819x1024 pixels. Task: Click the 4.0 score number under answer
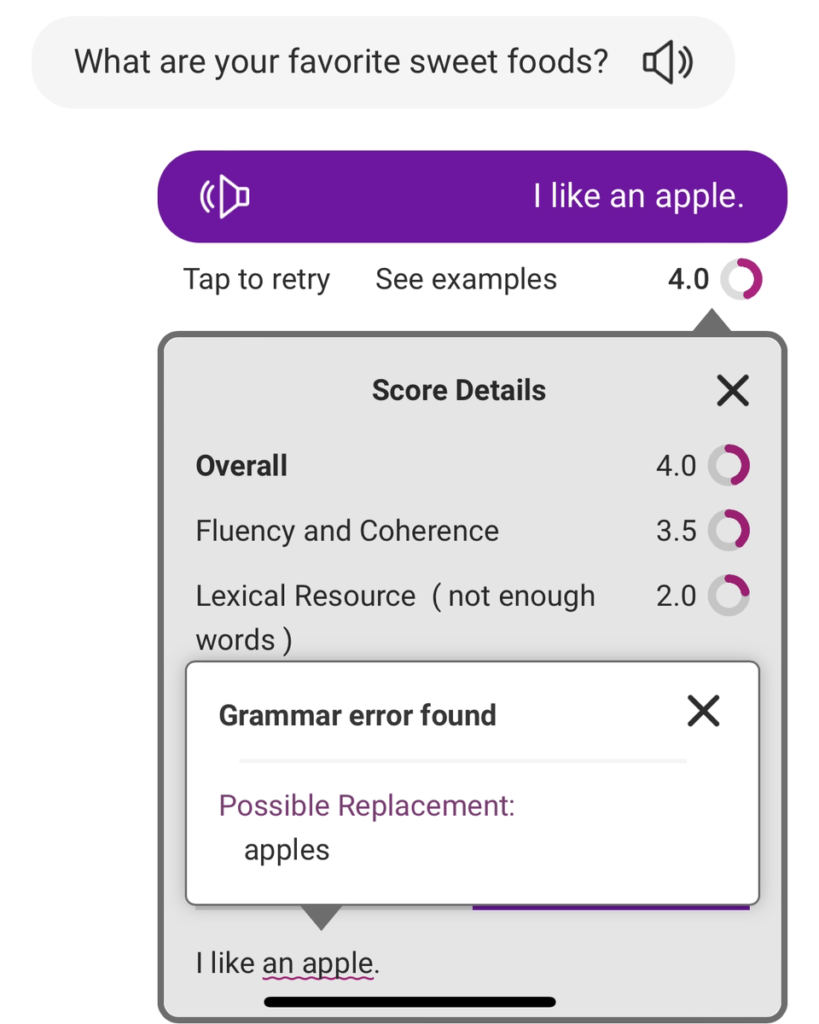pos(688,280)
